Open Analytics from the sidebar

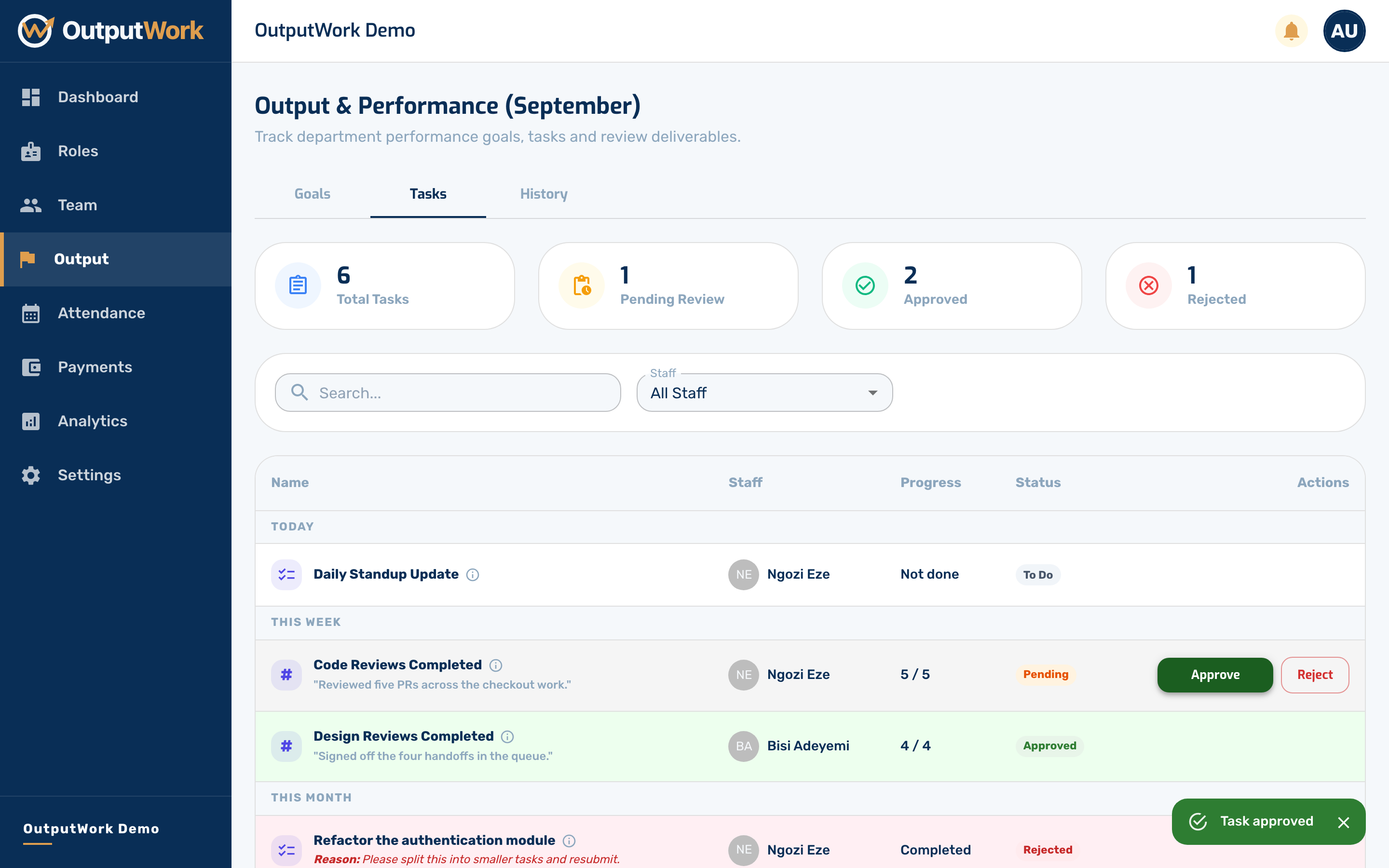pyautogui.click(x=116, y=421)
